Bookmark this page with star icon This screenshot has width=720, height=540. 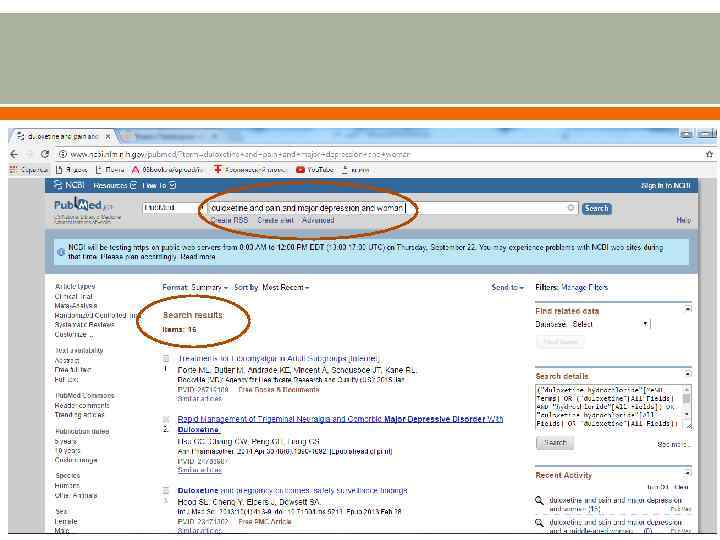pyautogui.click(x=709, y=154)
